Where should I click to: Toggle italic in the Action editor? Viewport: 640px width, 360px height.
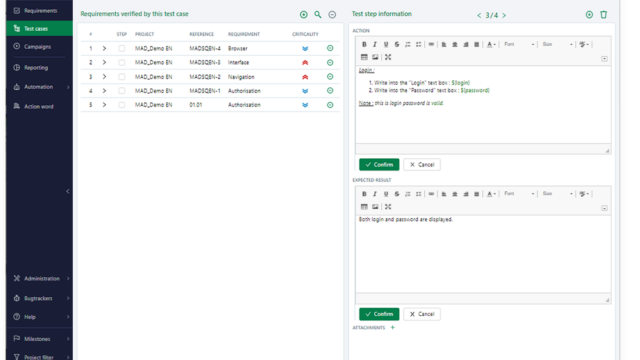coord(375,44)
